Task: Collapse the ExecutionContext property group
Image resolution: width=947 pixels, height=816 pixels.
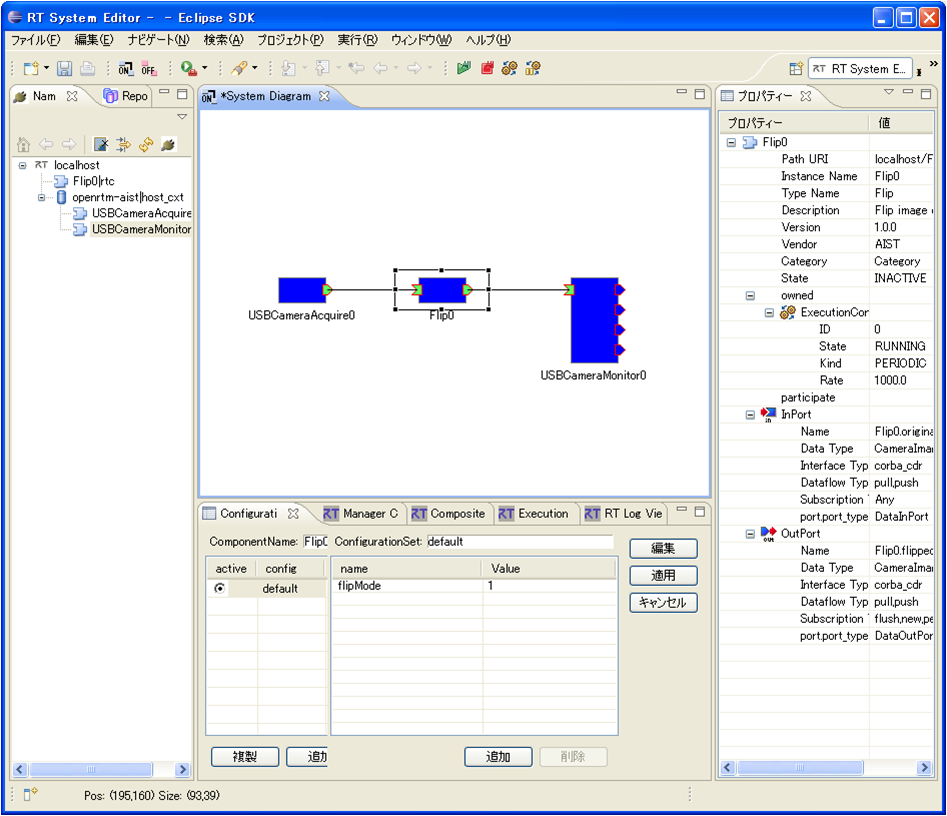Action: pyautogui.click(x=769, y=312)
